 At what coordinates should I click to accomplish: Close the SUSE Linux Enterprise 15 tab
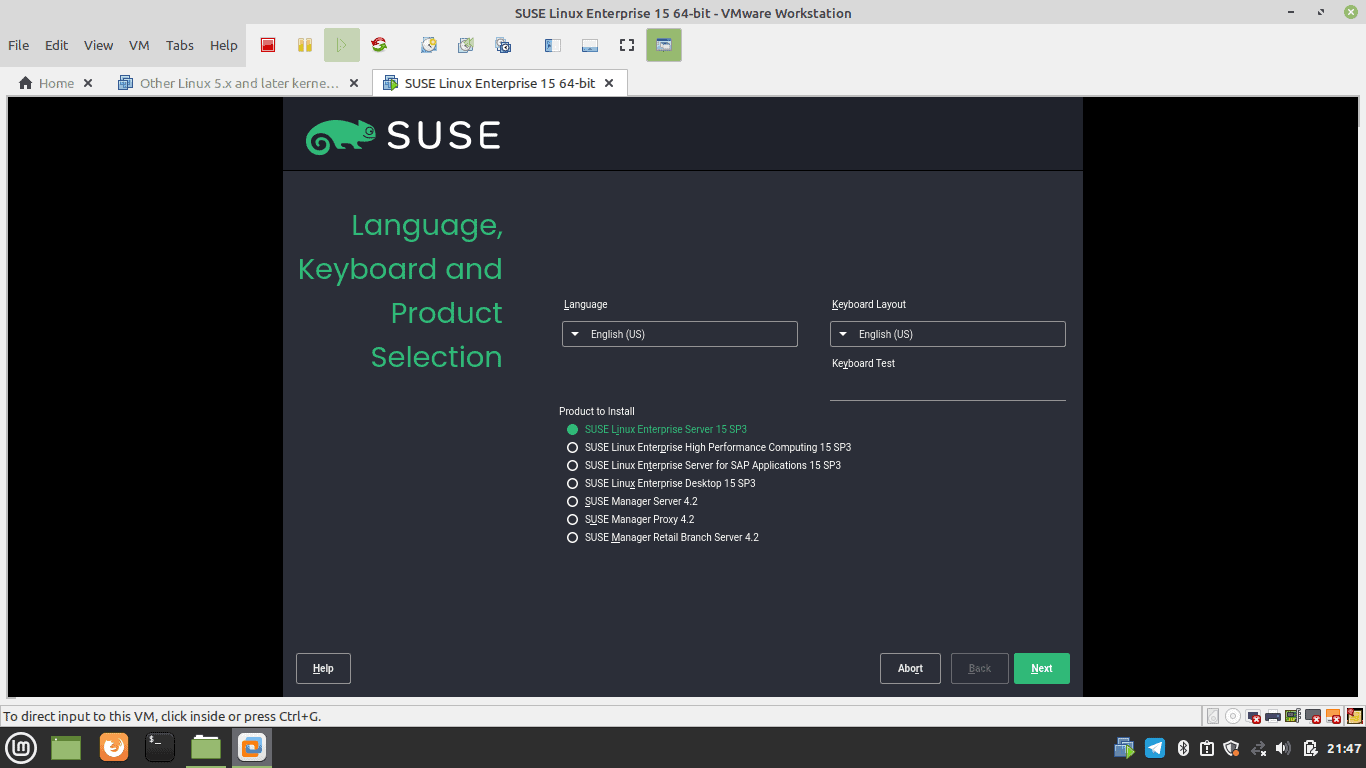point(609,83)
